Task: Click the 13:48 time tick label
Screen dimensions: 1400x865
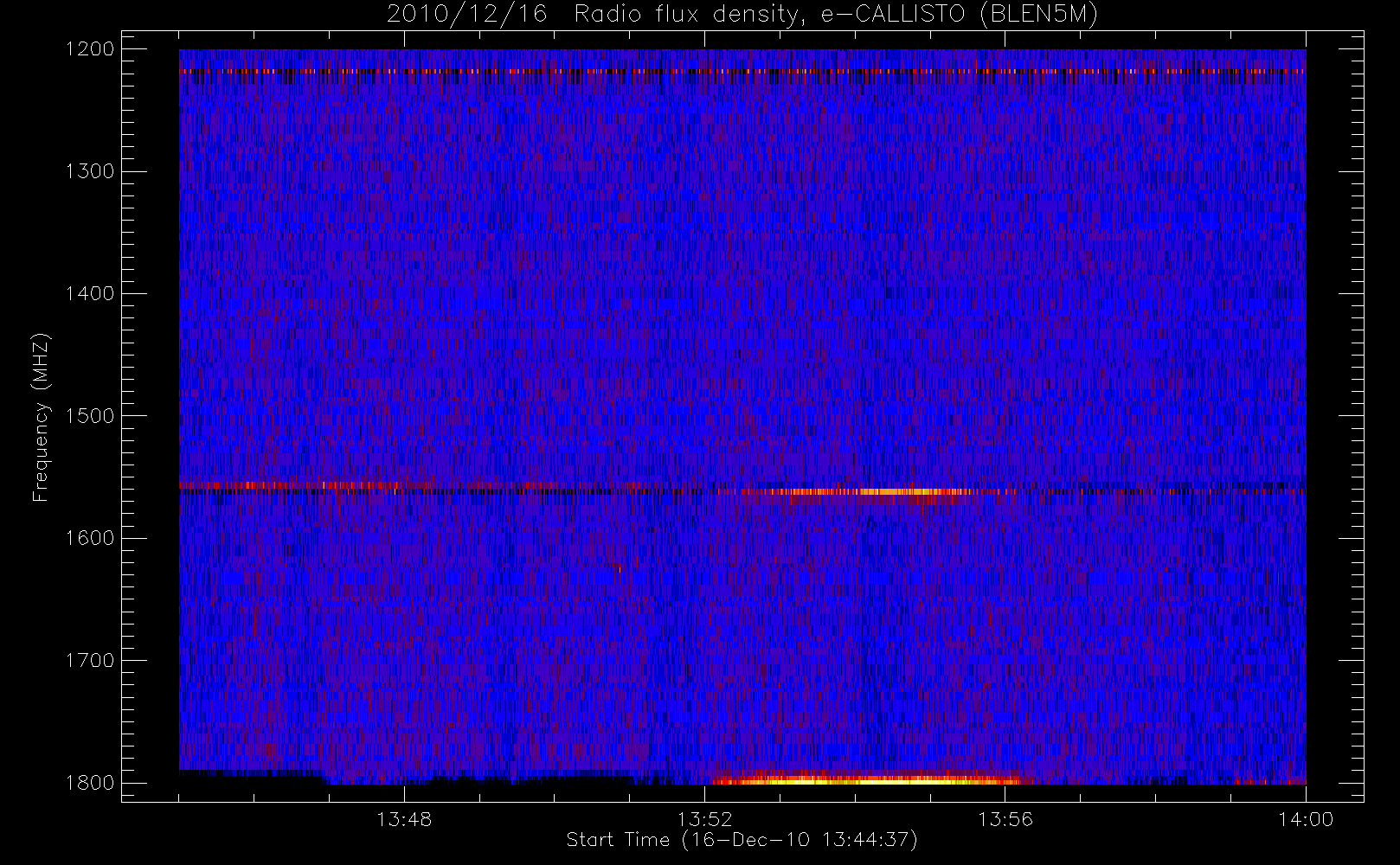Action: (x=404, y=819)
